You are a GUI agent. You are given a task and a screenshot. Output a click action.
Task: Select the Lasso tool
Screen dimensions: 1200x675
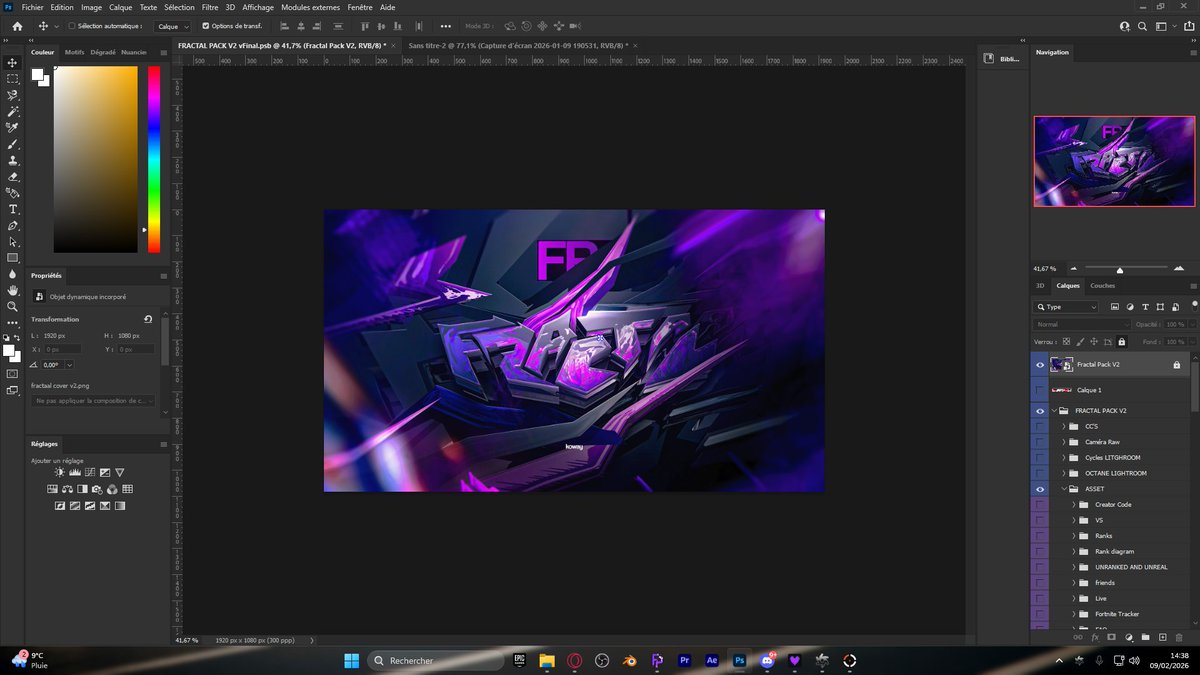tap(13, 95)
